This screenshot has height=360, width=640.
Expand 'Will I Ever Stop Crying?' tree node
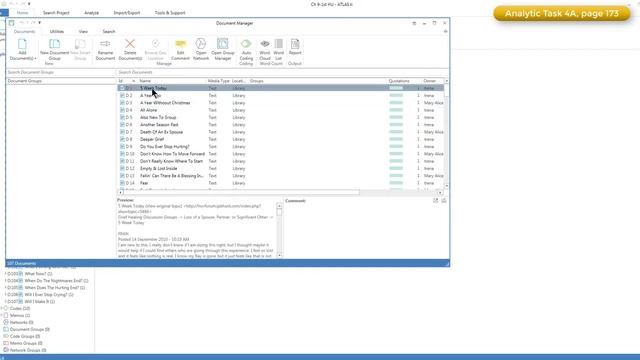[x=6, y=295]
